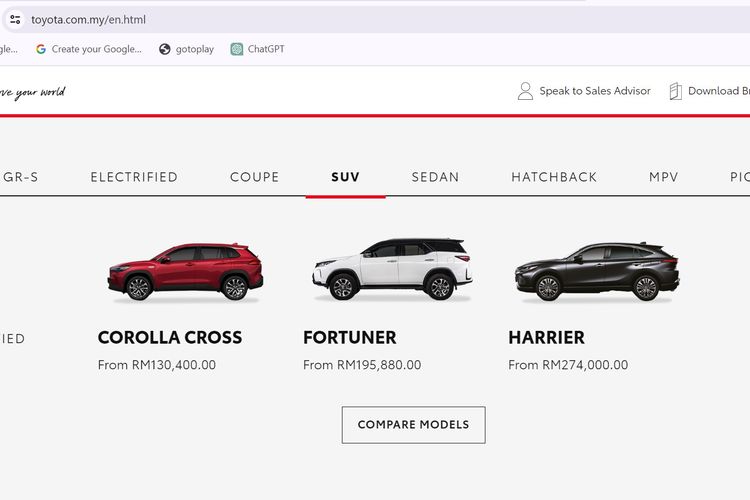Viewport: 750px width, 500px height.
Task: Click the gotoplay globe bookmark icon
Action: pyautogui.click(x=165, y=49)
